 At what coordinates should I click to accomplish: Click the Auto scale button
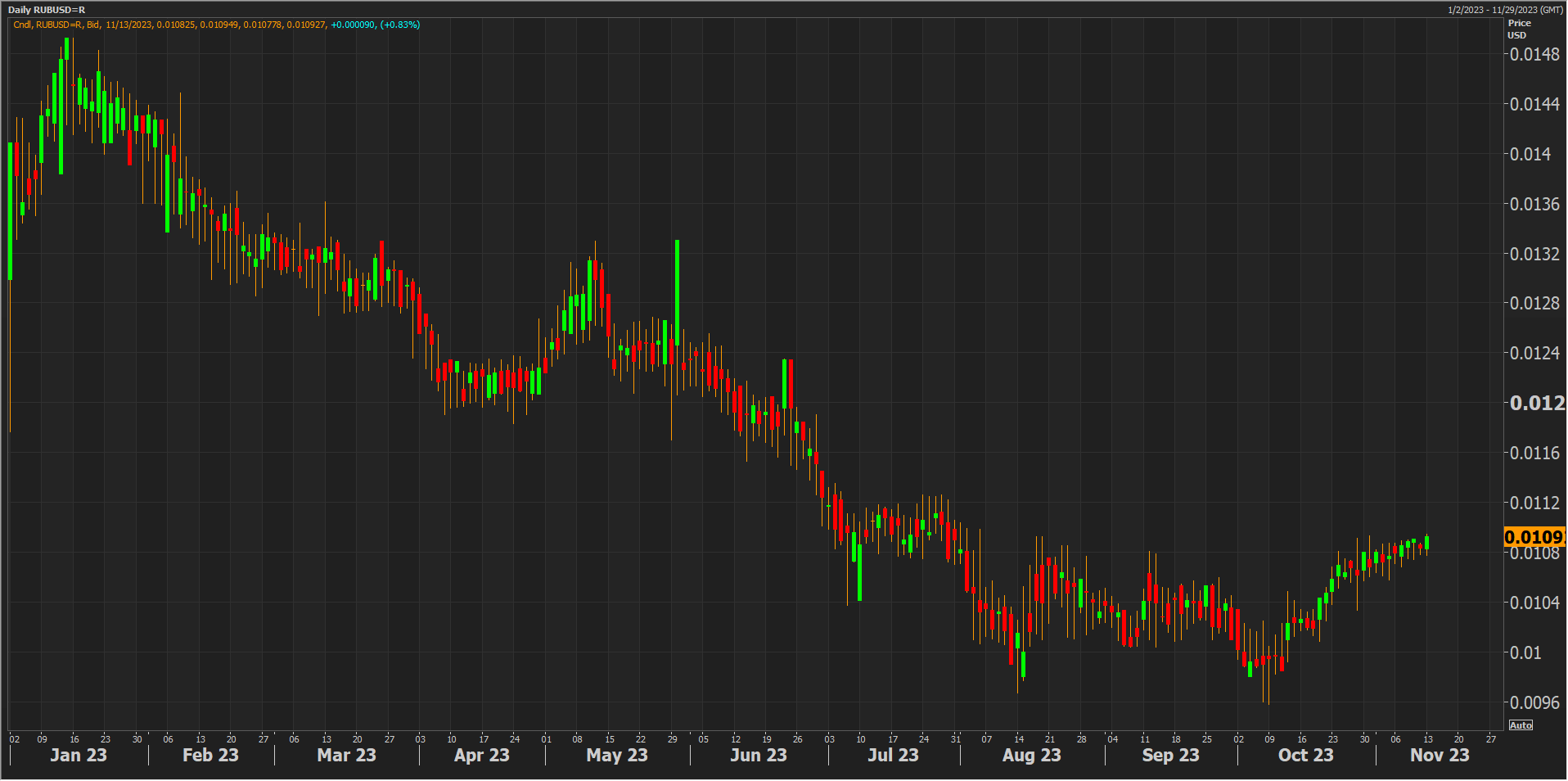(1521, 725)
